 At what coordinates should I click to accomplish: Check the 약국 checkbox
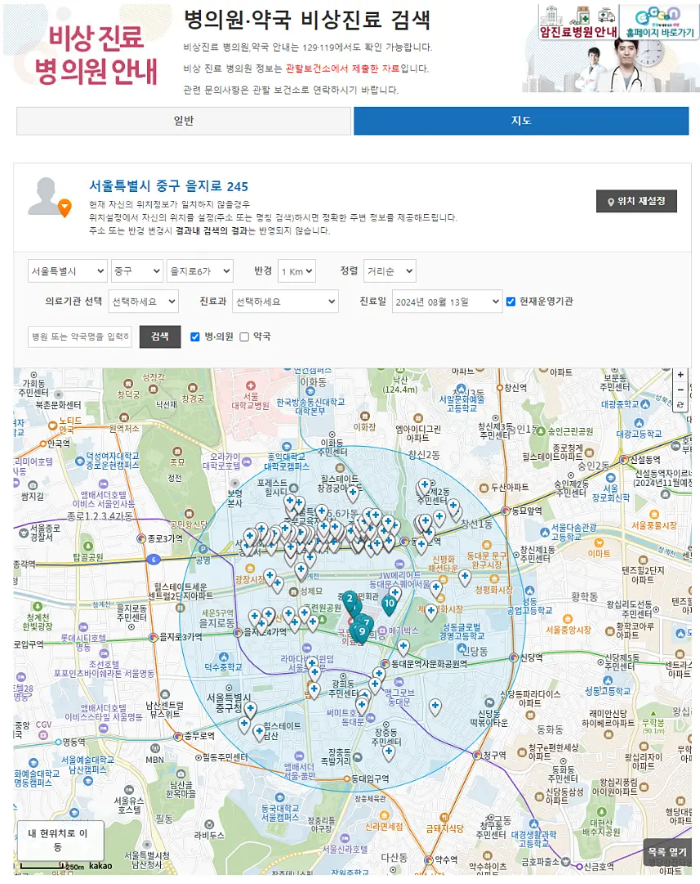(244, 337)
